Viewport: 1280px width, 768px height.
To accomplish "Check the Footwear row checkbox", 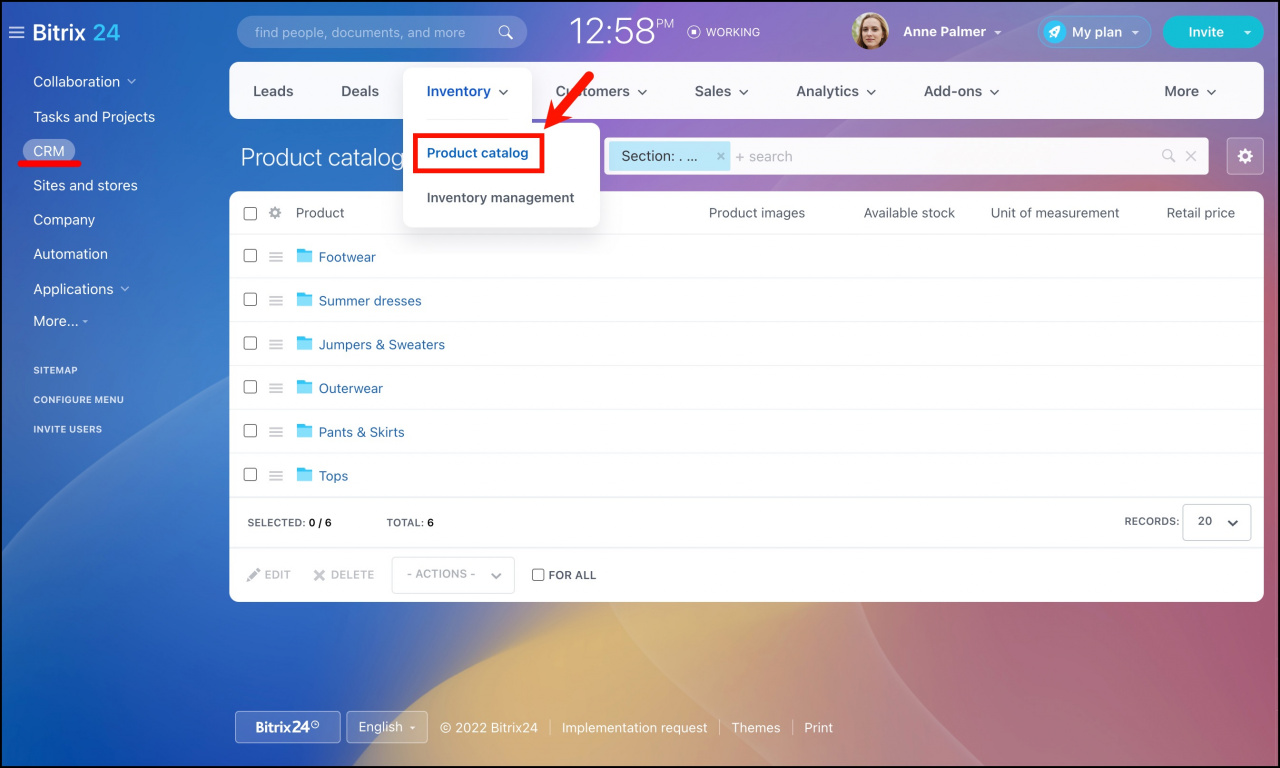I will coord(250,256).
